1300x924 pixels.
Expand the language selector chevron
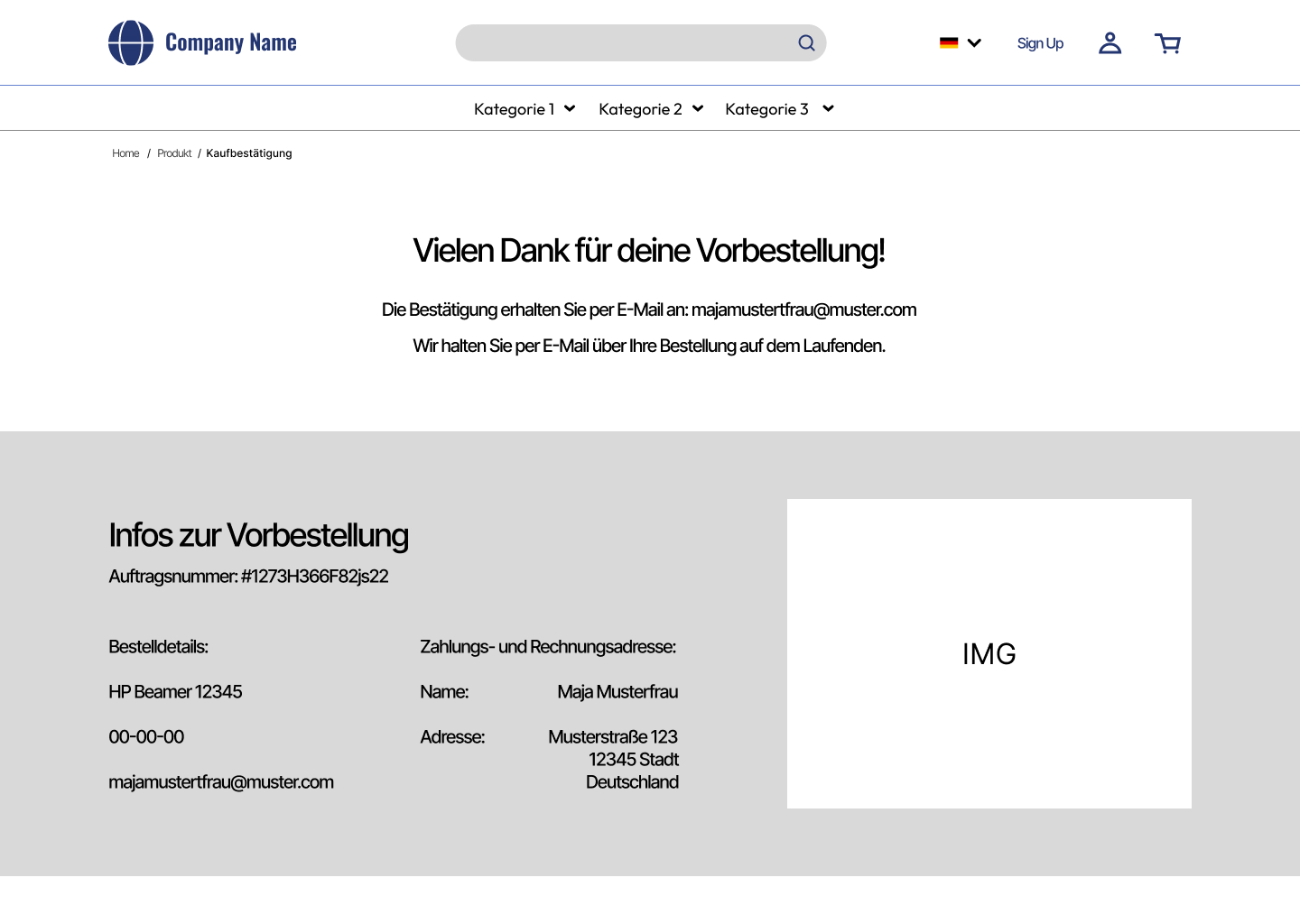[x=974, y=42]
